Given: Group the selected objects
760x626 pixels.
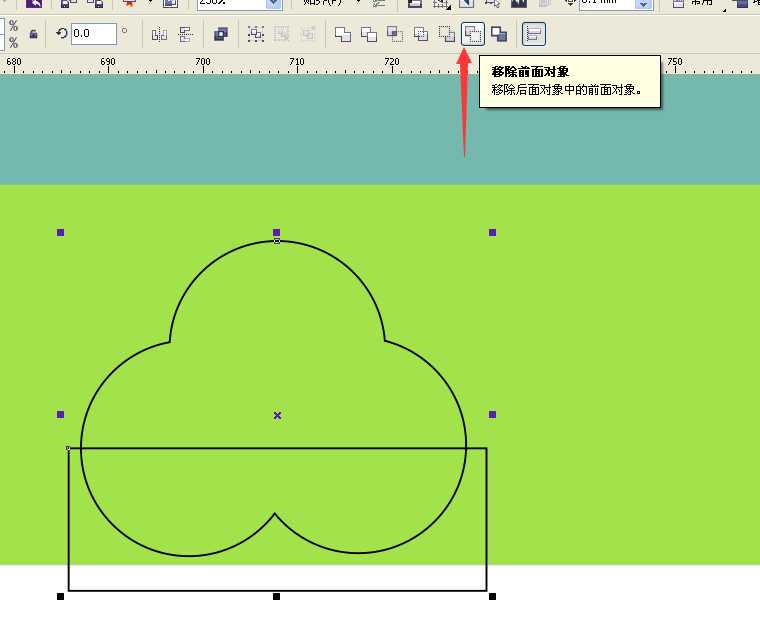Looking at the screenshot, I should 256,34.
